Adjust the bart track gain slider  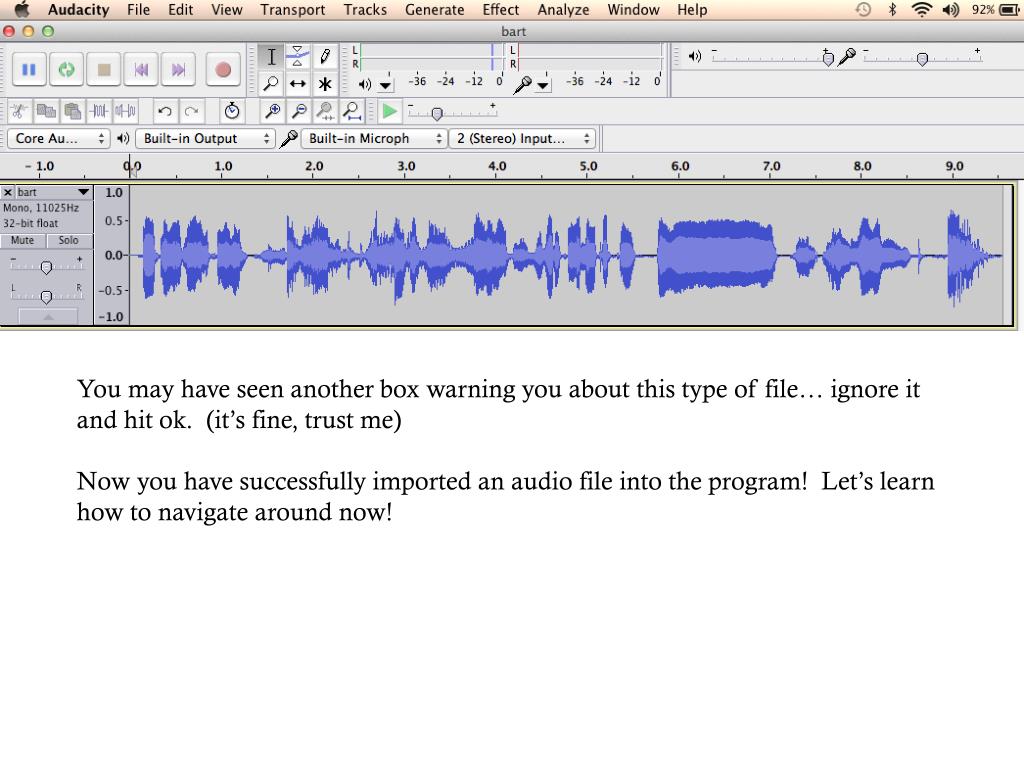(46, 267)
